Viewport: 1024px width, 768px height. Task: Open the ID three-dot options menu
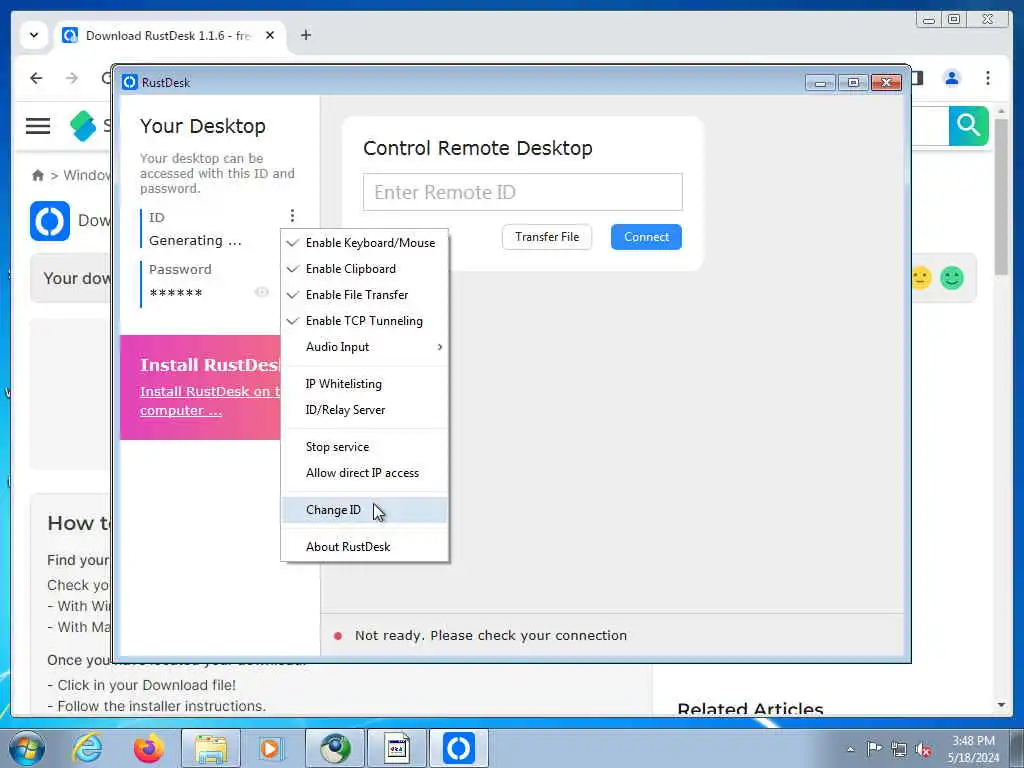click(x=292, y=216)
